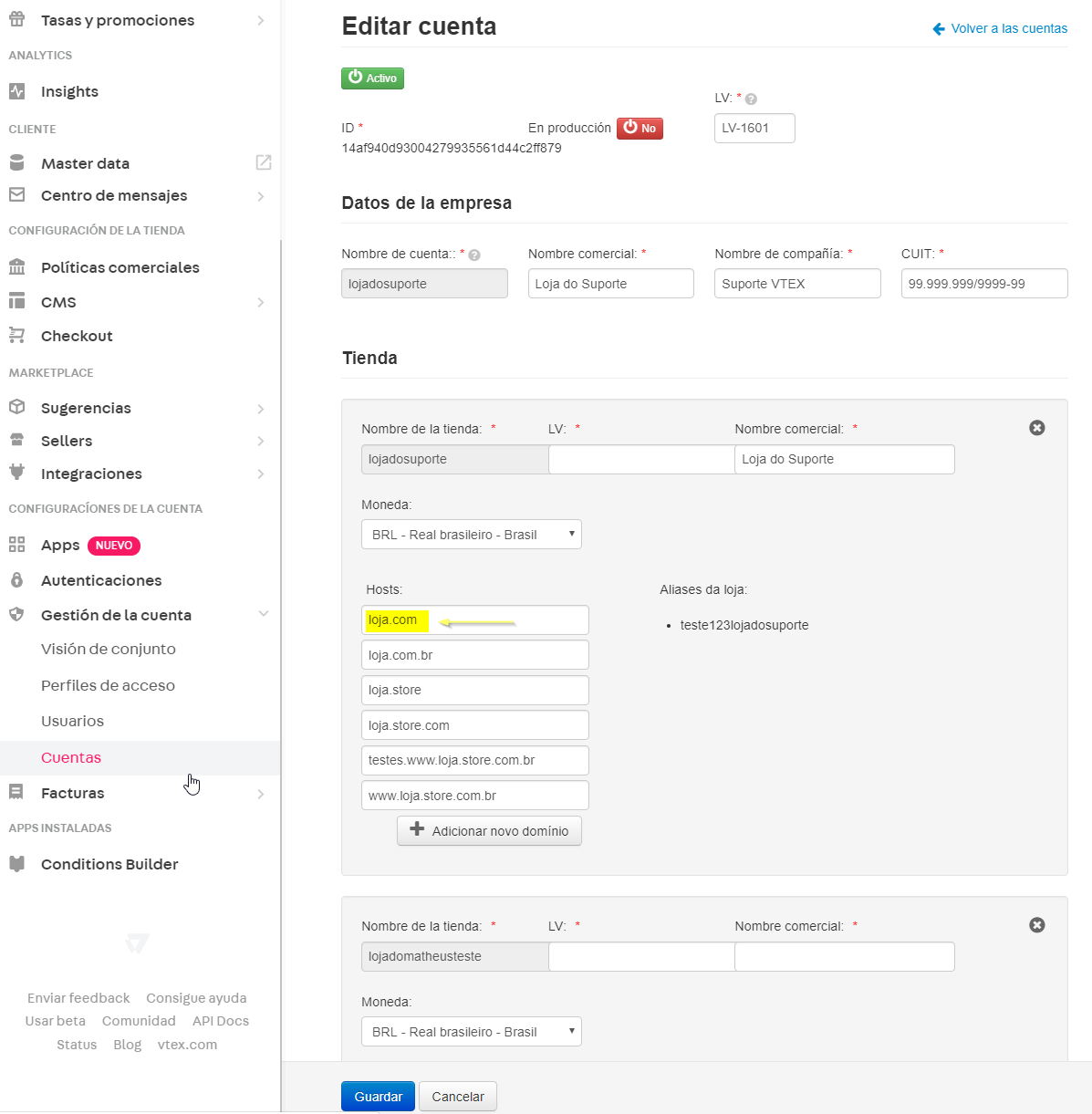Open Master data external link icon
The image size is (1092, 1114).
(263, 162)
